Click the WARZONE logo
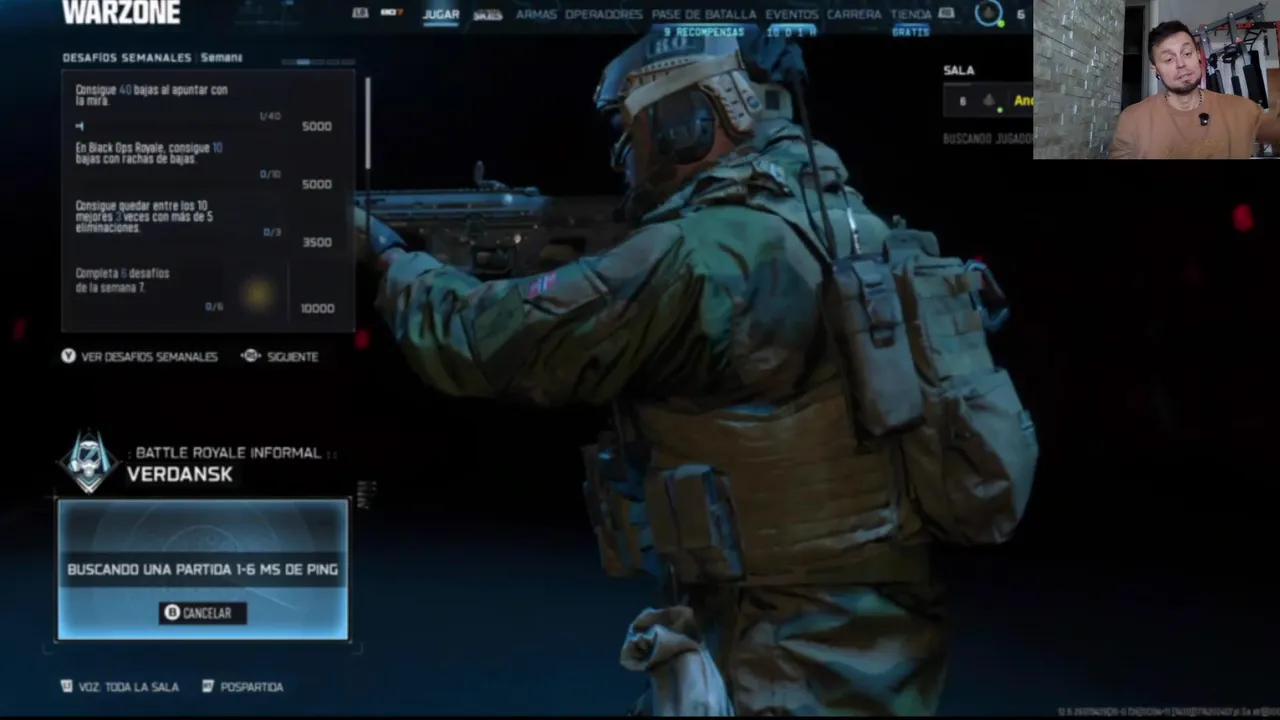The height and width of the screenshot is (720, 1280). point(121,12)
